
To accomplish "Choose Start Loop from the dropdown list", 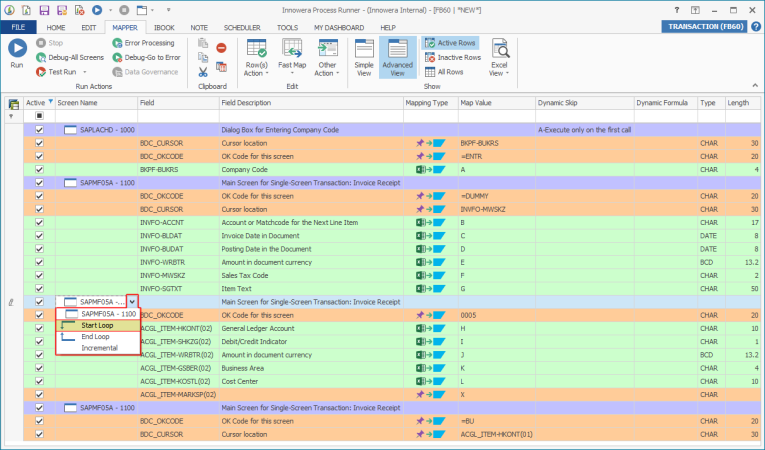I will pyautogui.click(x=97, y=325).
